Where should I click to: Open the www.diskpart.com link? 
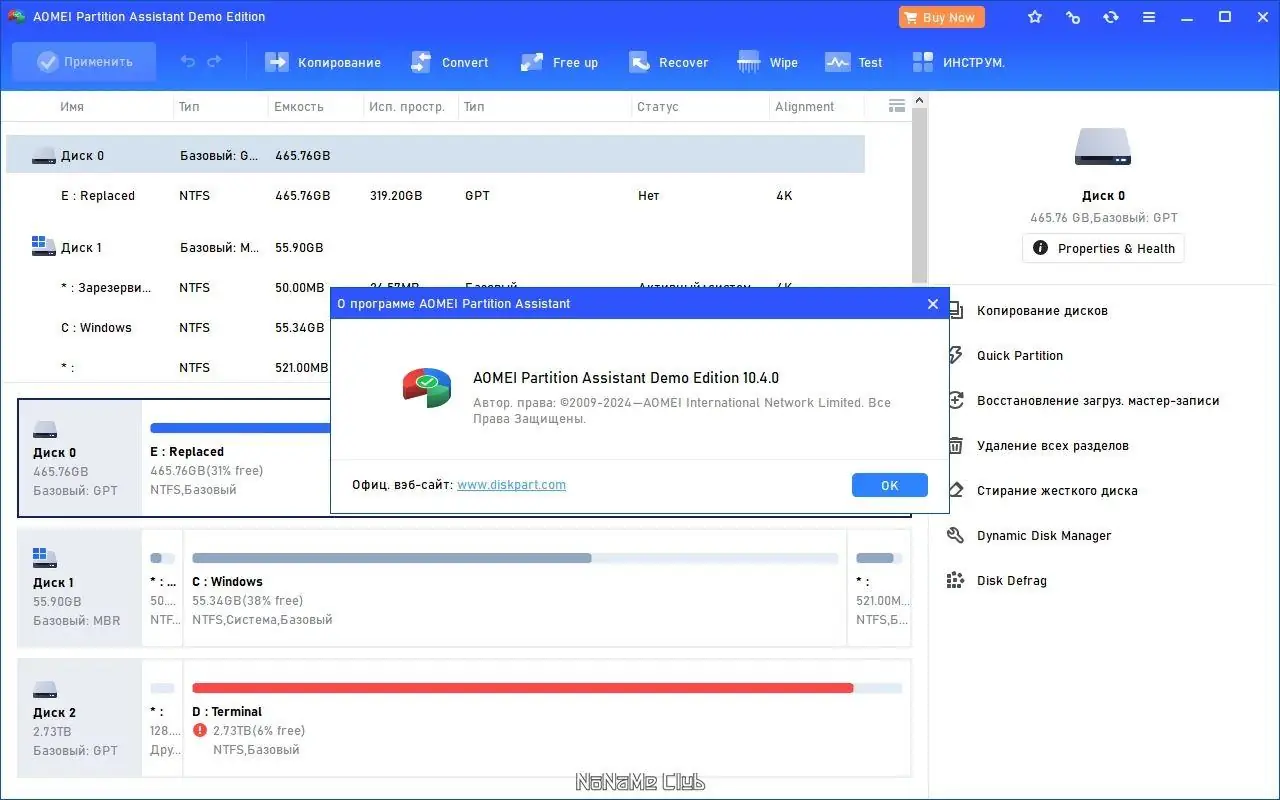511,485
